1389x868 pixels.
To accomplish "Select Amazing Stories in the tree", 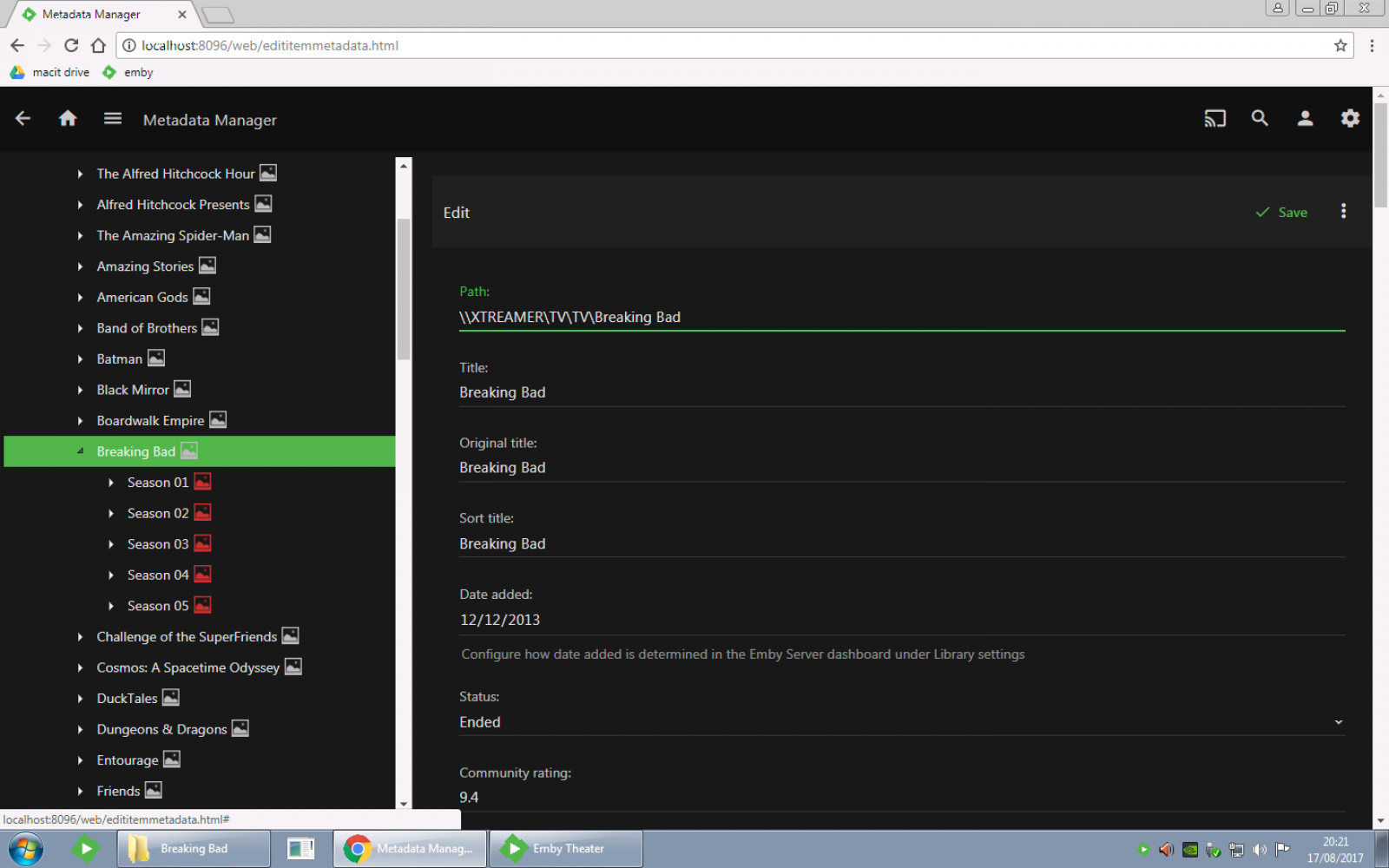I will [145, 266].
